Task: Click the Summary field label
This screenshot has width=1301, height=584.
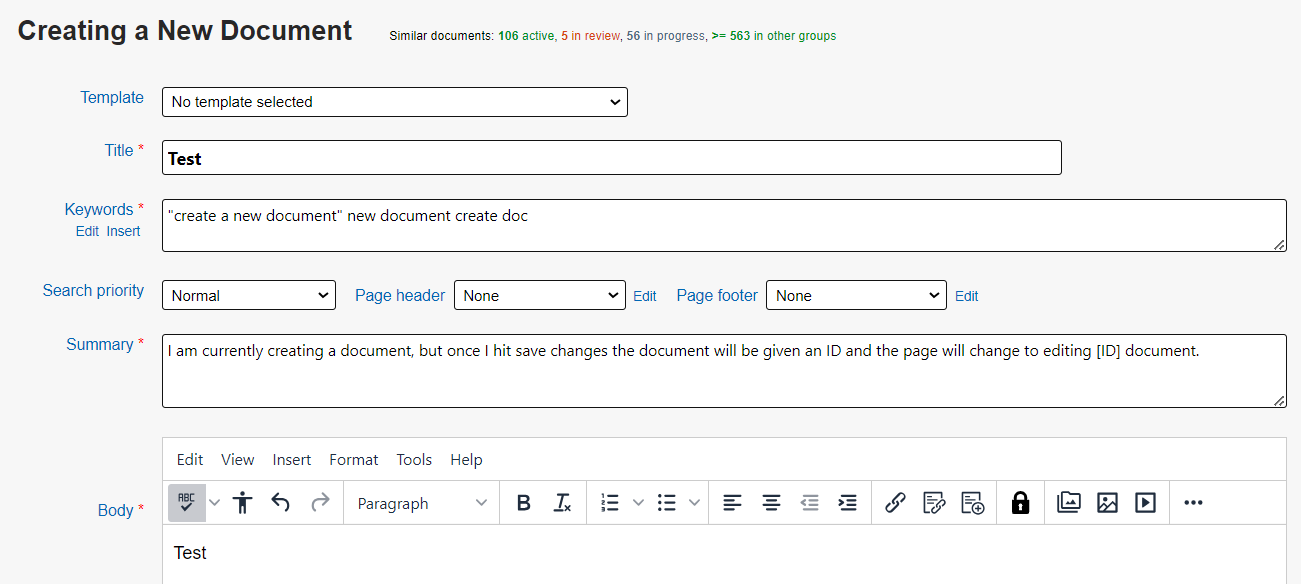Action: click(100, 344)
